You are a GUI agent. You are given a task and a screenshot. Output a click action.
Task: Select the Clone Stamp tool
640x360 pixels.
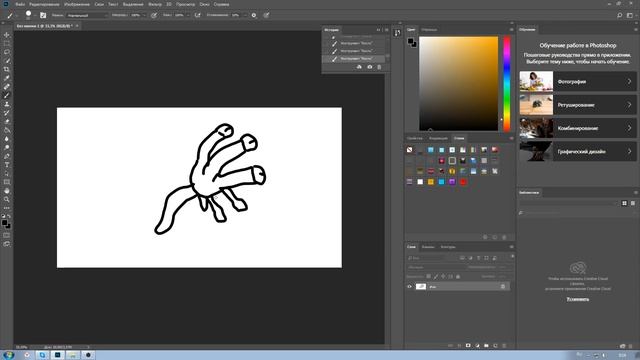(x=7, y=104)
